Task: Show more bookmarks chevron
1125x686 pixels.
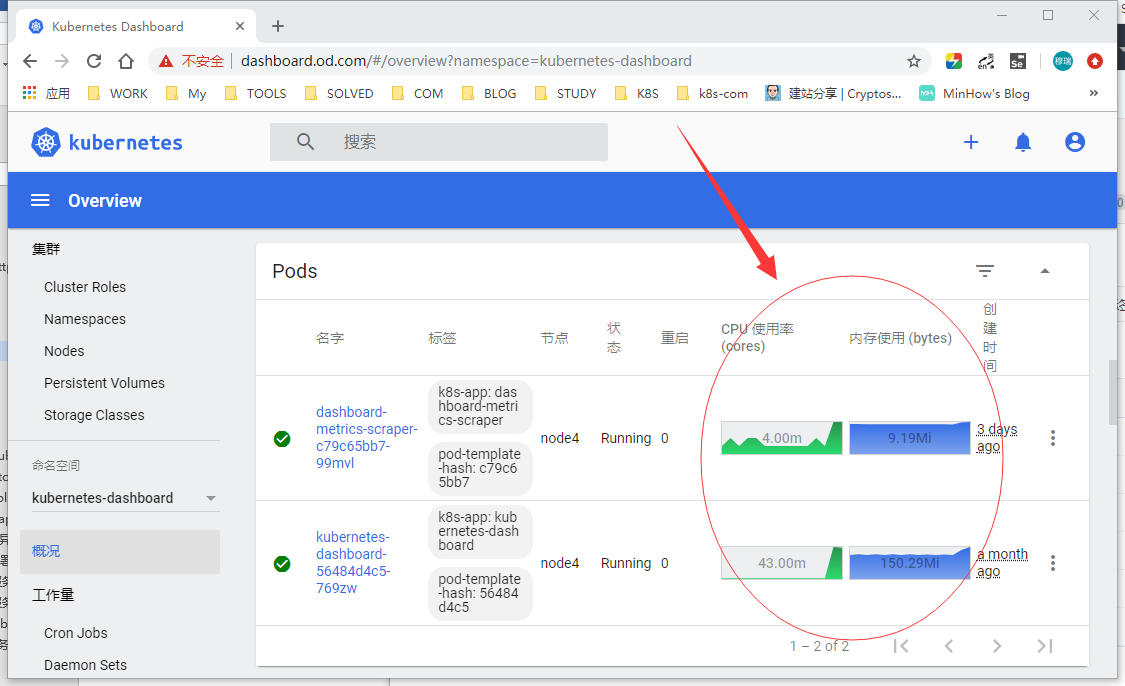Action: tap(1093, 93)
